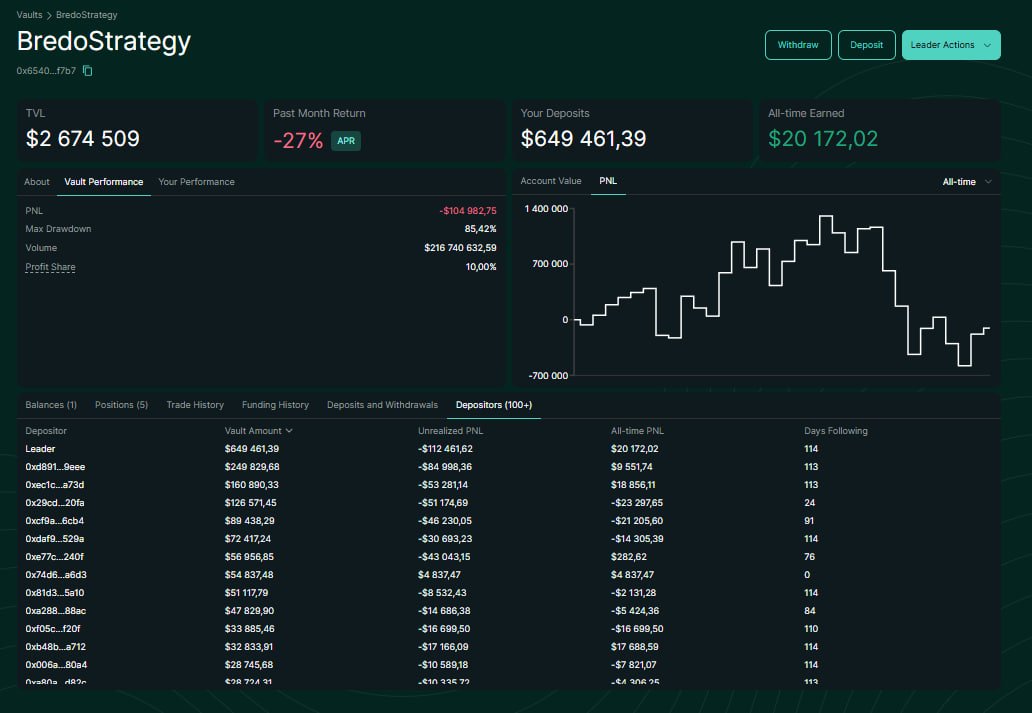
Task: Expand the All-time chart range selector
Action: coord(967,182)
